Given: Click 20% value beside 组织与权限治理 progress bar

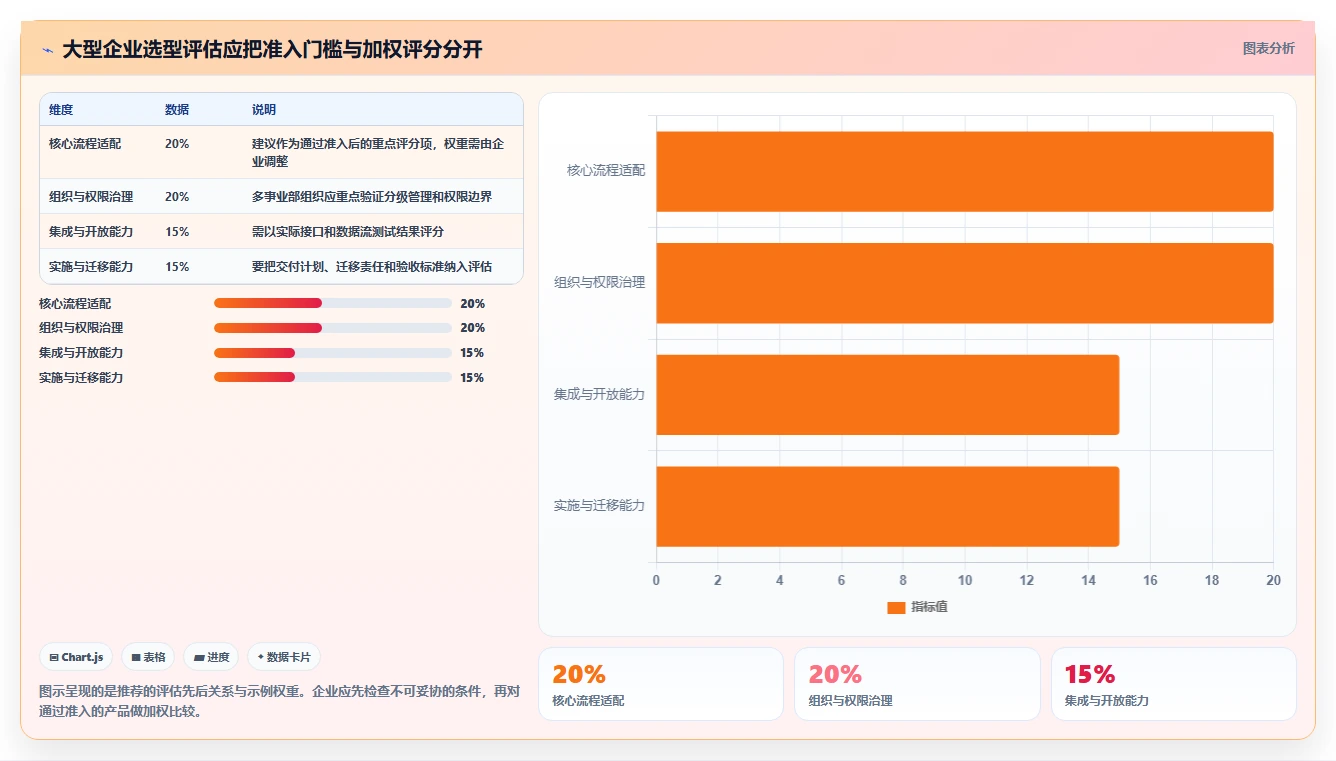Looking at the screenshot, I should click(472, 328).
